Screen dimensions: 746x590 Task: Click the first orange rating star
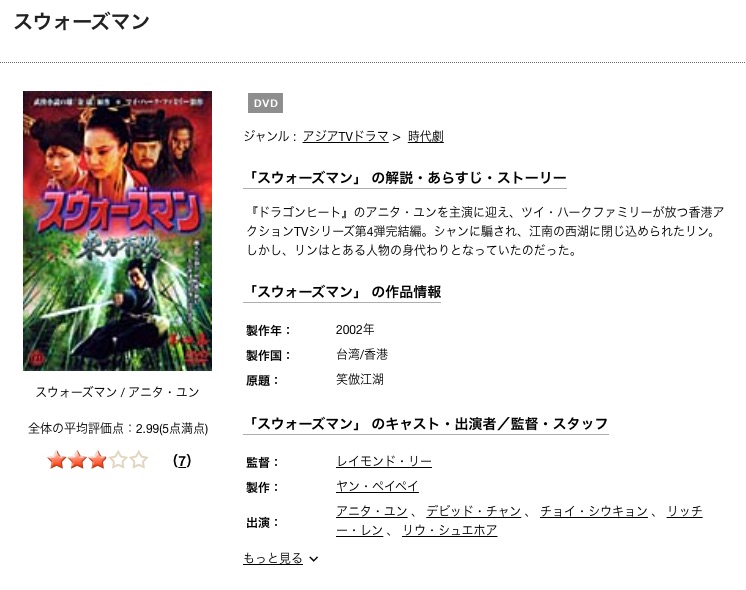coord(57,460)
